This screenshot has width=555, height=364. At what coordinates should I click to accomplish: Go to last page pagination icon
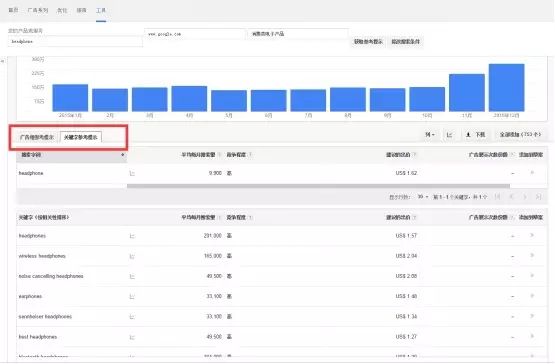click(538, 197)
